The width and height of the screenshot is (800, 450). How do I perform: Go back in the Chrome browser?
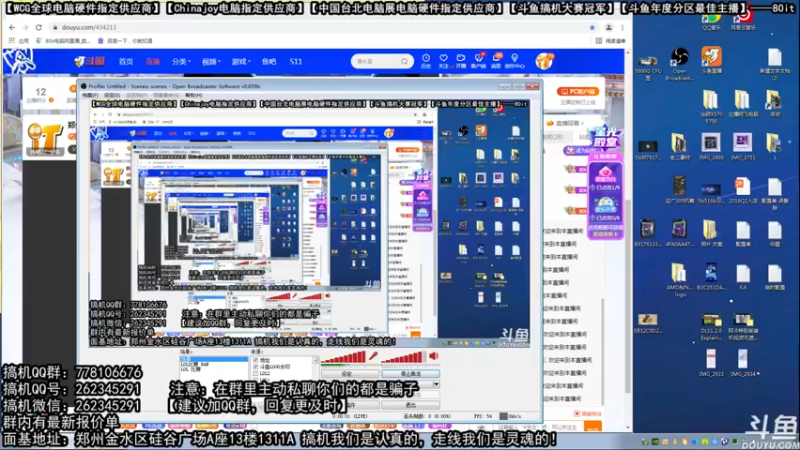pyautogui.click(x=12, y=27)
